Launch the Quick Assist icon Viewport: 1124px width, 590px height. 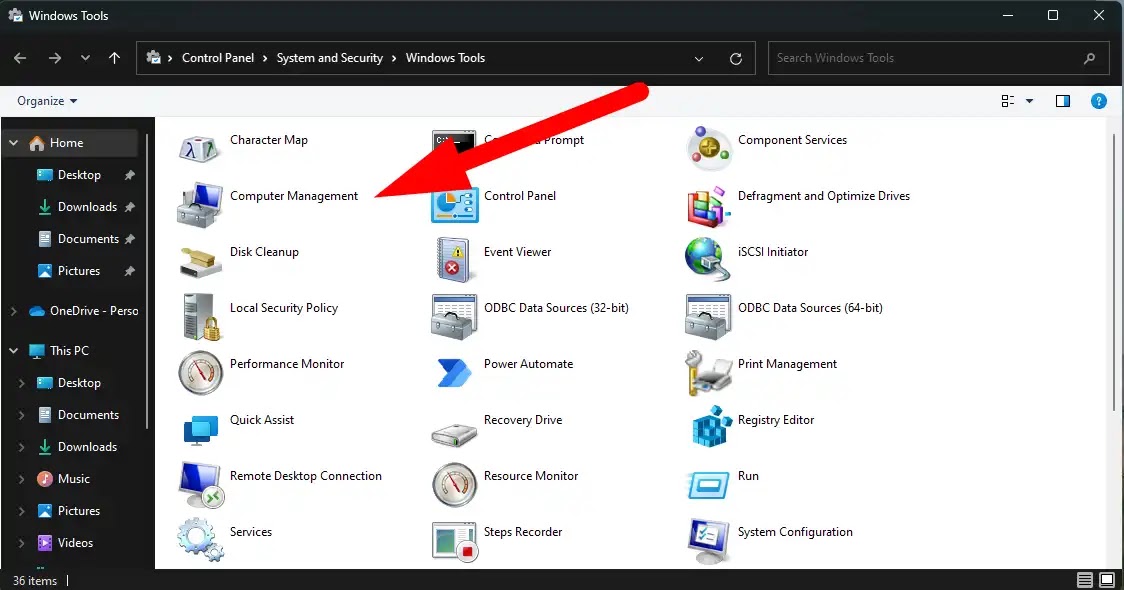click(200, 429)
